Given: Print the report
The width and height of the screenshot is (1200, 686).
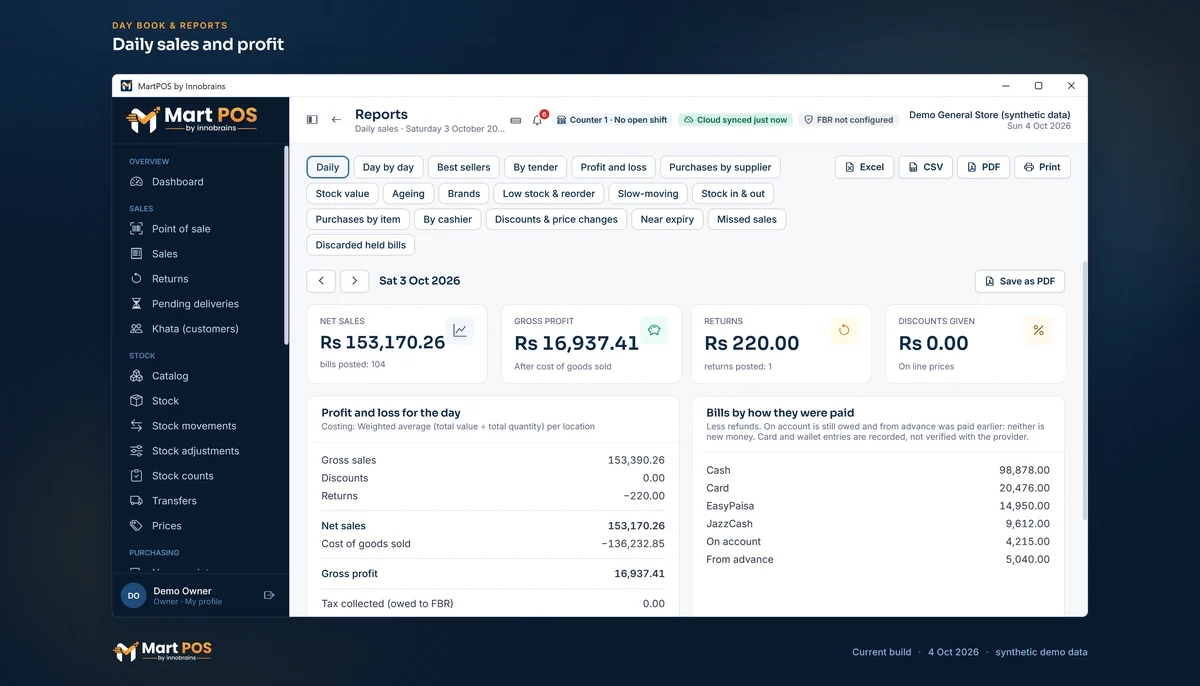Looking at the screenshot, I should [1042, 167].
